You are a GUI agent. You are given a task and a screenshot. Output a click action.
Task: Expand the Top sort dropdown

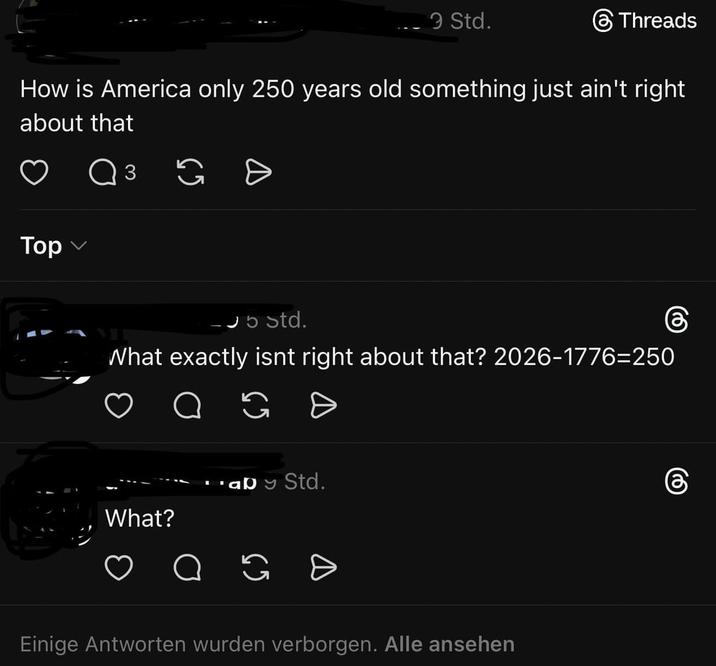point(53,246)
